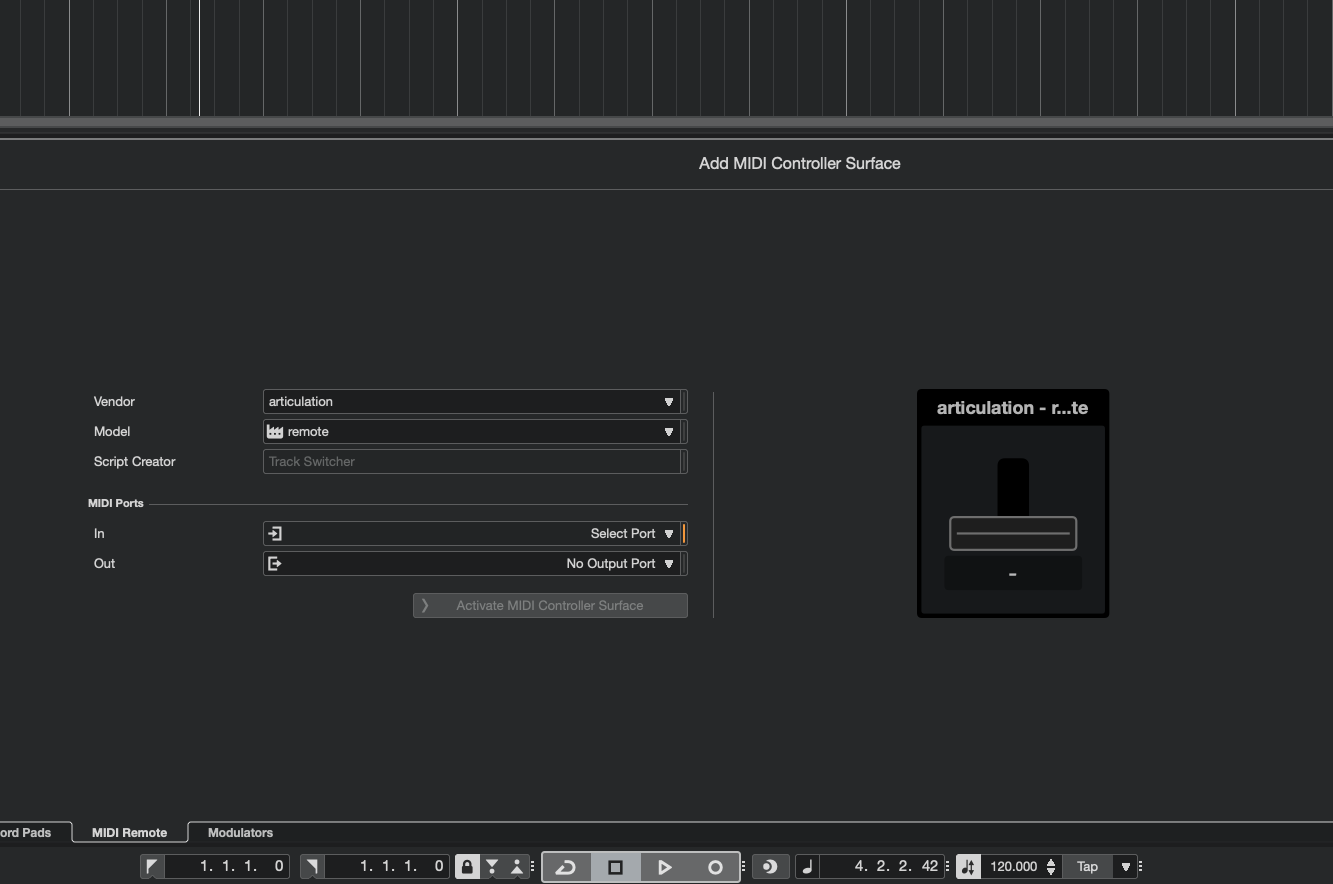The image size is (1333, 884).
Task: Click the value display below the fader
Action: pos(1013,574)
